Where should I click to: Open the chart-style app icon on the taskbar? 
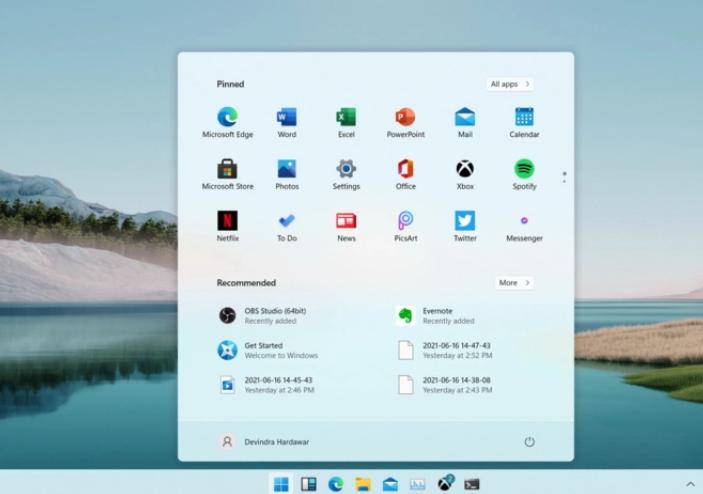(417, 484)
